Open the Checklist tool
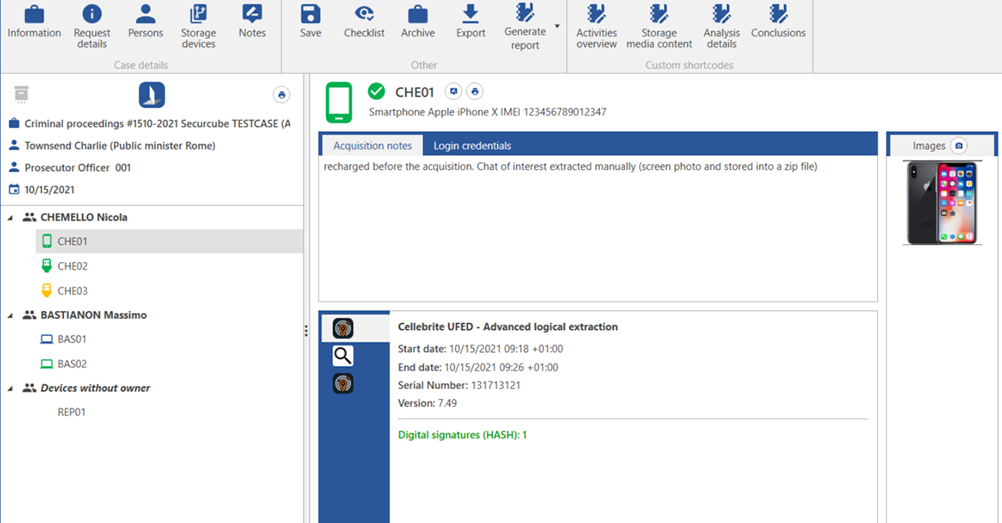The image size is (1002, 523). (x=364, y=22)
